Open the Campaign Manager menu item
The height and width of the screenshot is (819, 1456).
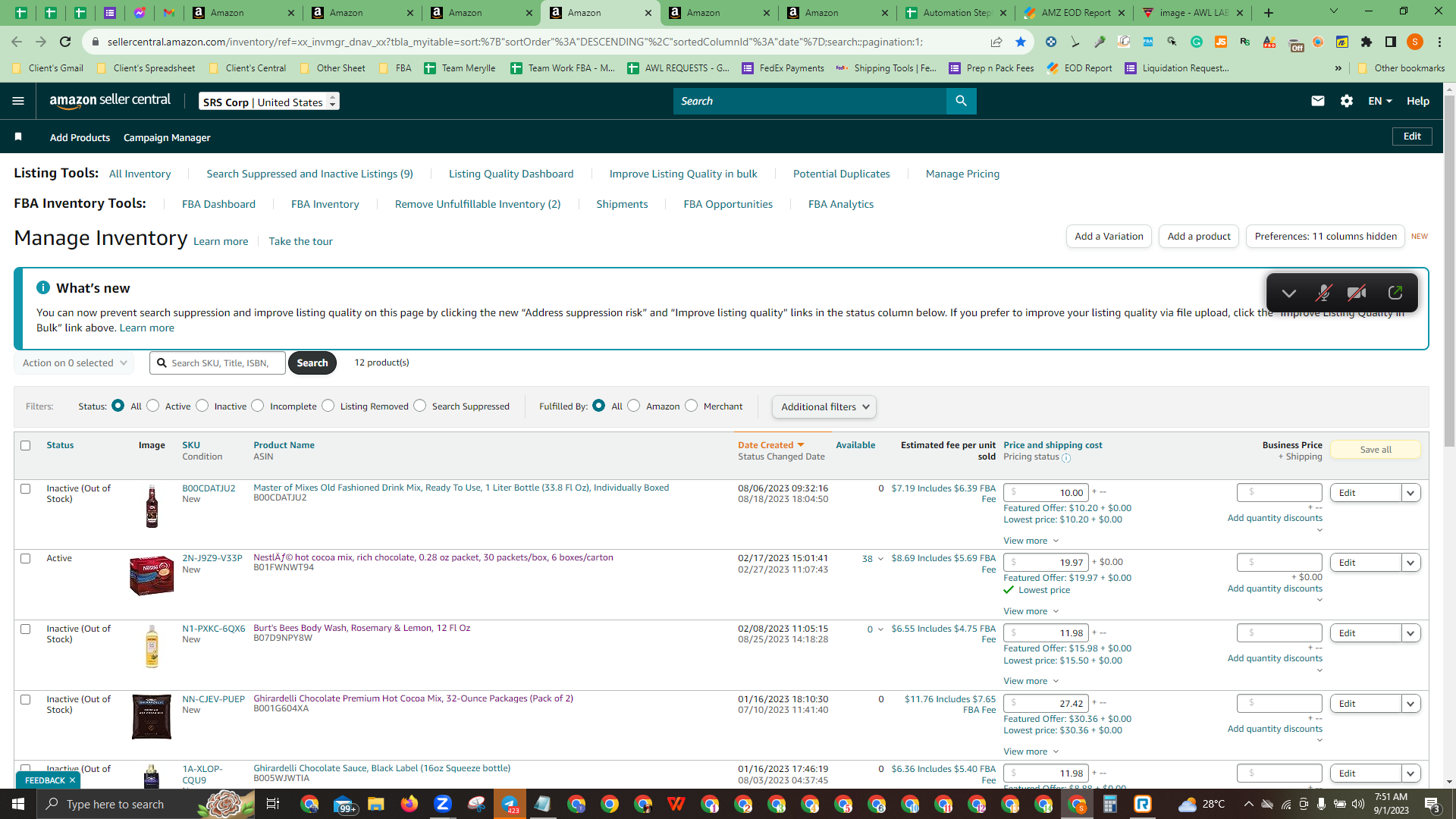[167, 137]
